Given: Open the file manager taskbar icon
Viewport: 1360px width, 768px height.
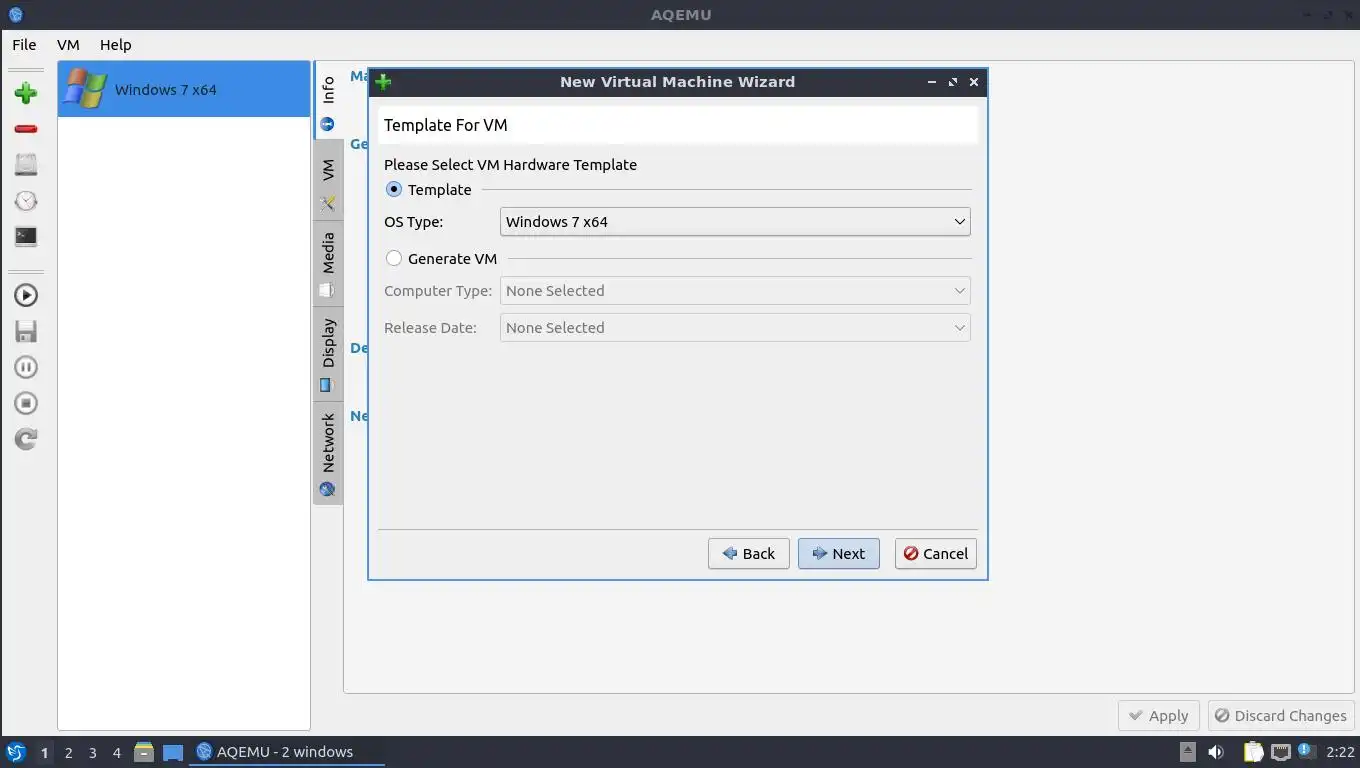Looking at the screenshot, I should (144, 752).
